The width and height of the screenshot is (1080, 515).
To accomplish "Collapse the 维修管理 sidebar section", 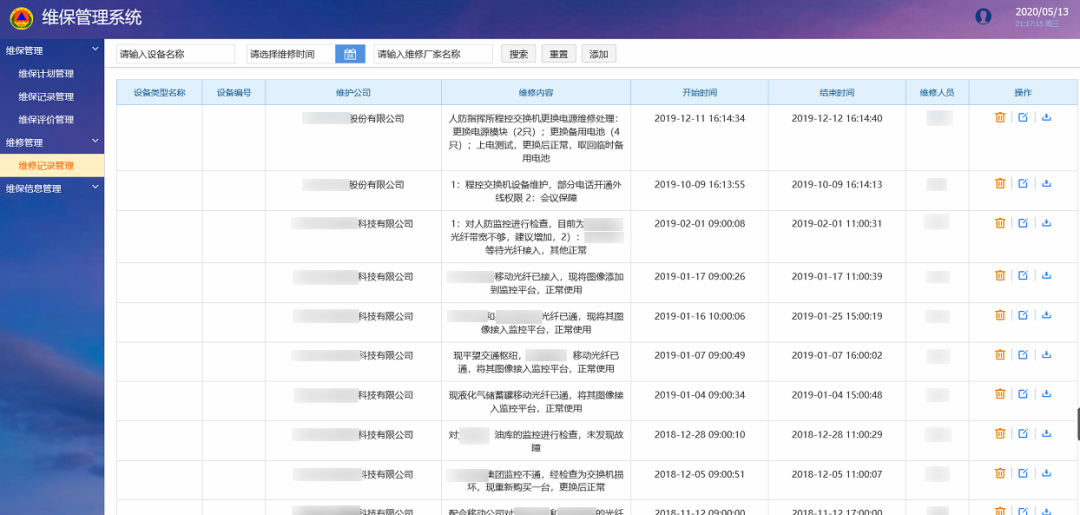I will (95, 143).
